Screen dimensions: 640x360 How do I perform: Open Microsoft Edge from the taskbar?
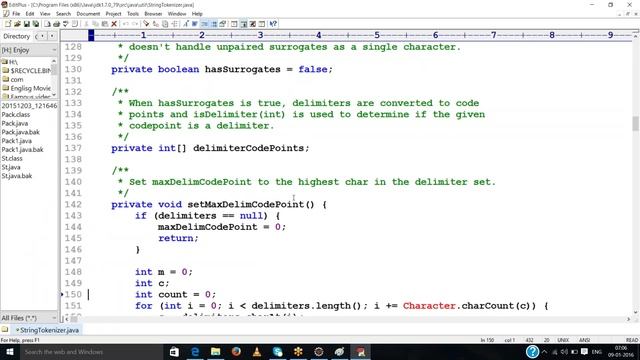[x=195, y=352]
